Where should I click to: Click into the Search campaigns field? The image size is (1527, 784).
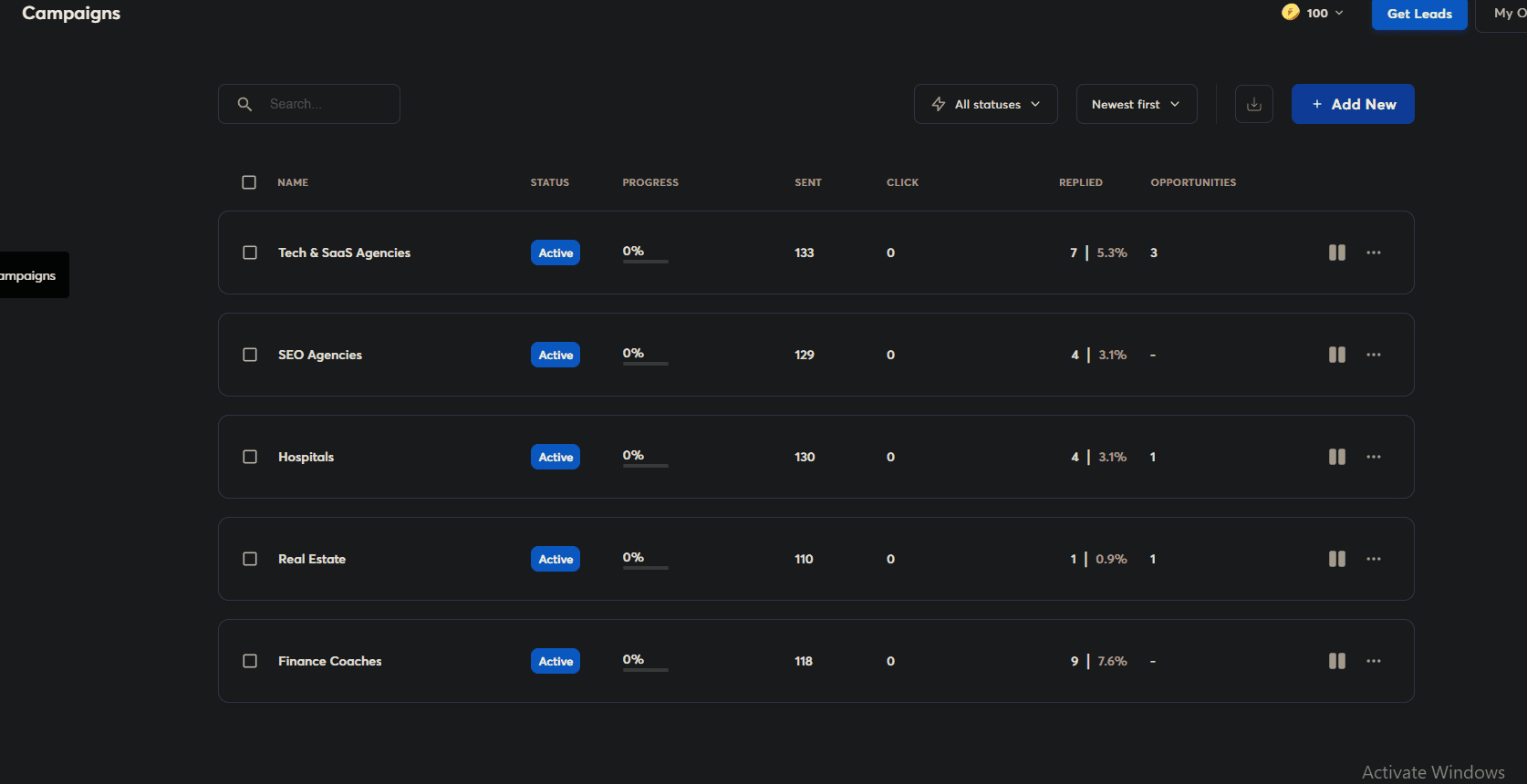click(309, 104)
